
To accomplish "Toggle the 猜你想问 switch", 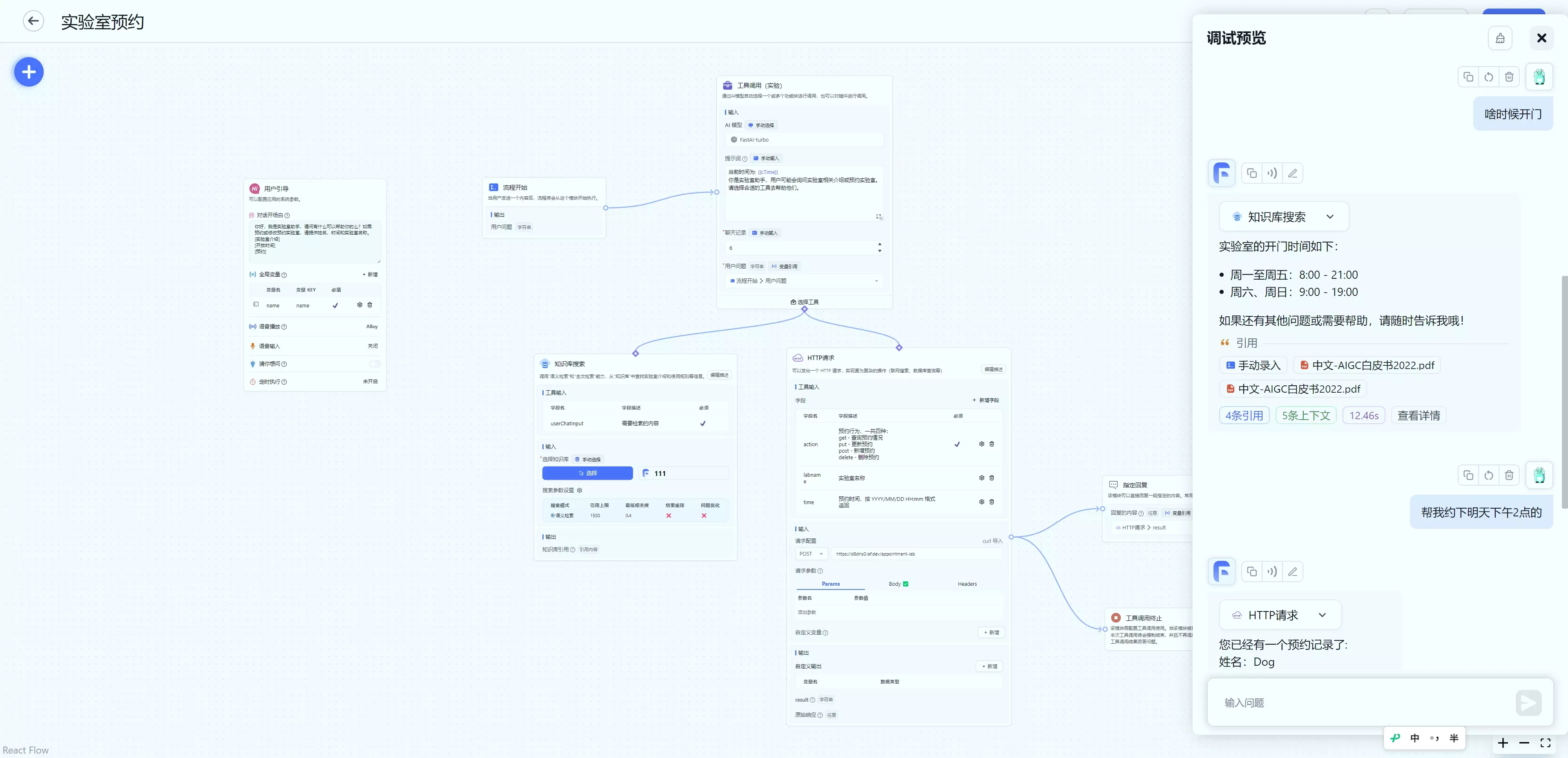I will [375, 364].
